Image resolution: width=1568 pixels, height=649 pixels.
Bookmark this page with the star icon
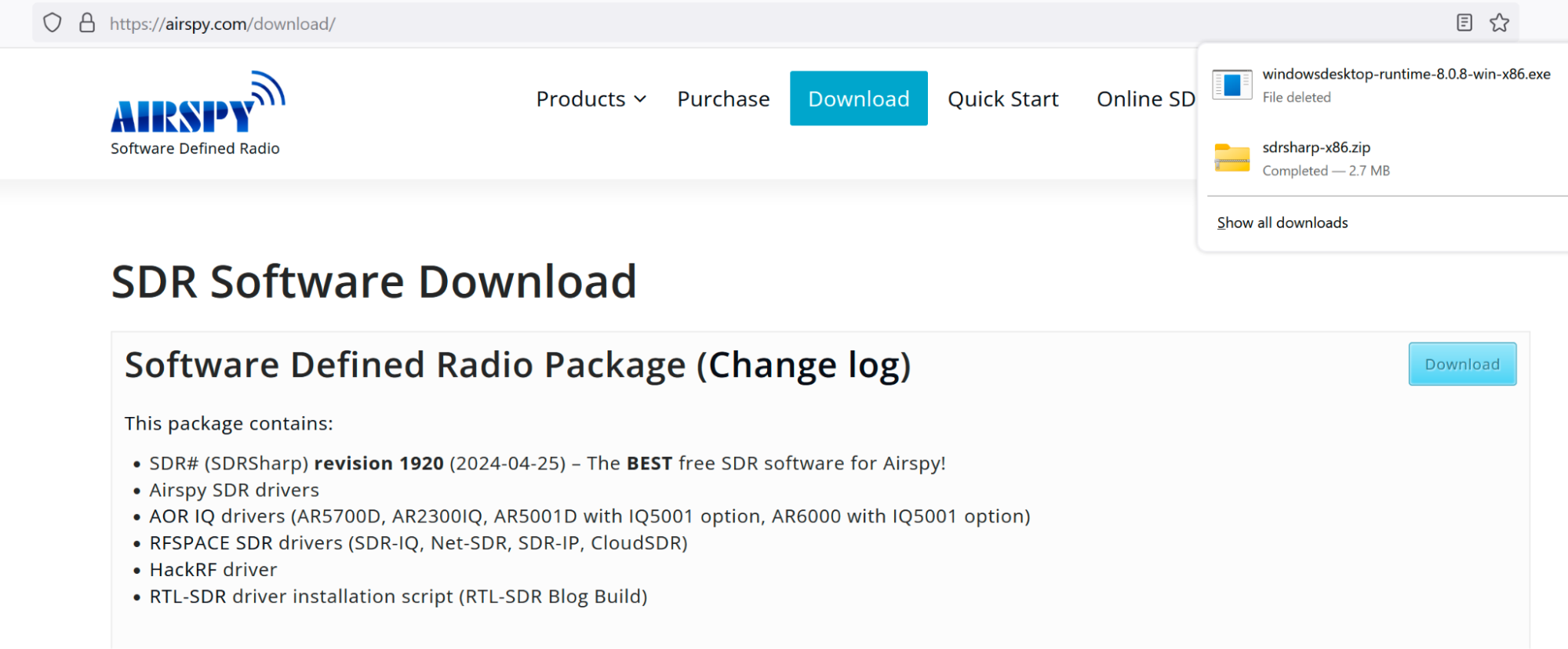pos(1499,23)
